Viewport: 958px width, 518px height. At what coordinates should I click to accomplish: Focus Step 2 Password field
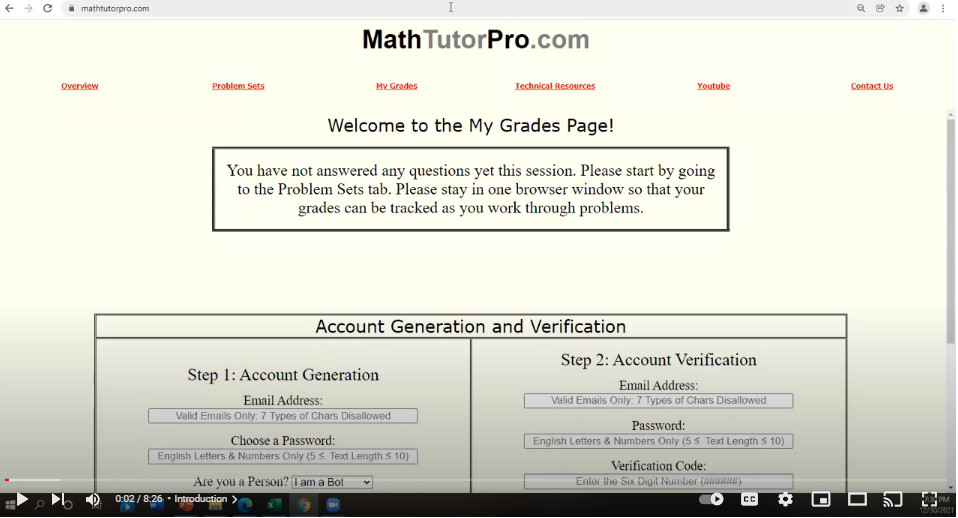click(x=659, y=441)
